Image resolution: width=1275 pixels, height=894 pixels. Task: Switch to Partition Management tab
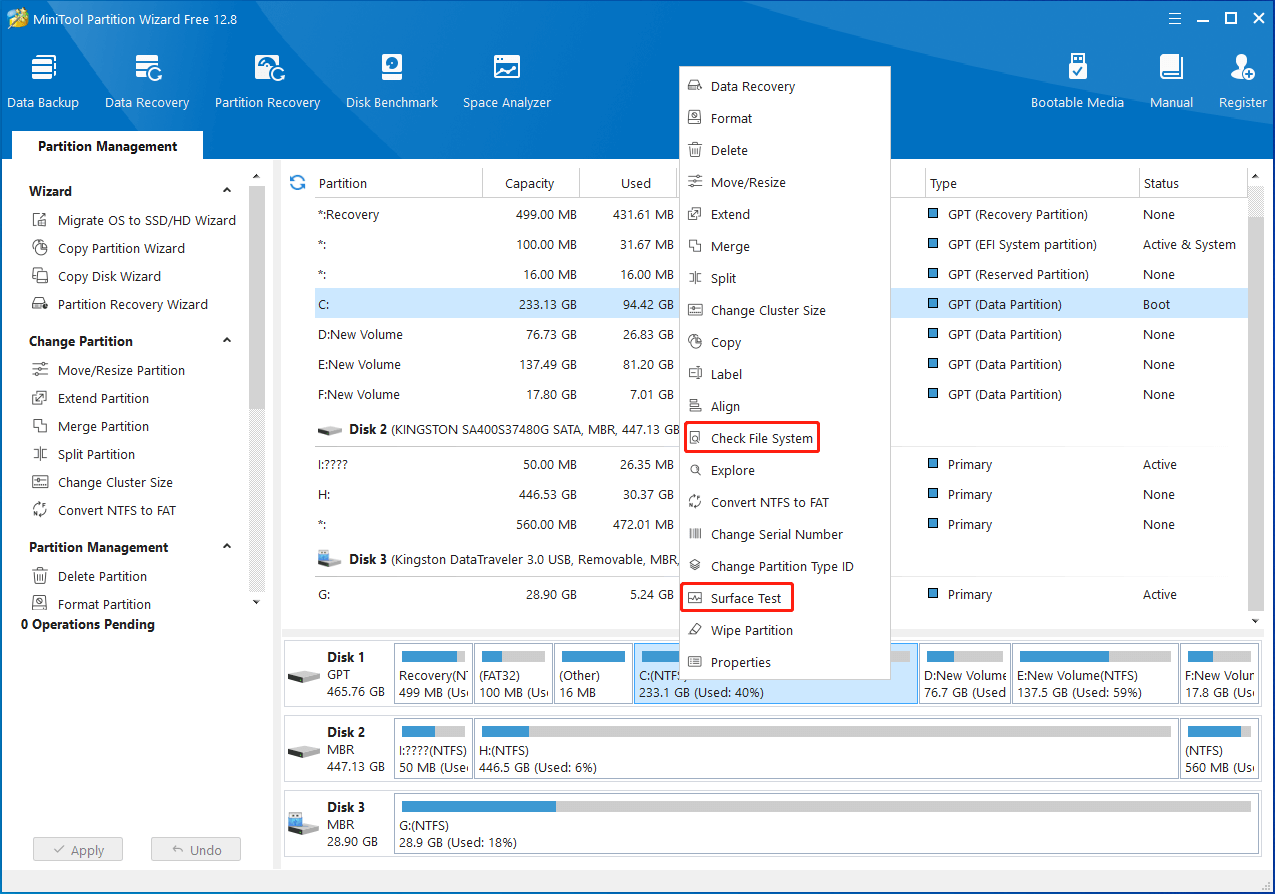[107, 146]
